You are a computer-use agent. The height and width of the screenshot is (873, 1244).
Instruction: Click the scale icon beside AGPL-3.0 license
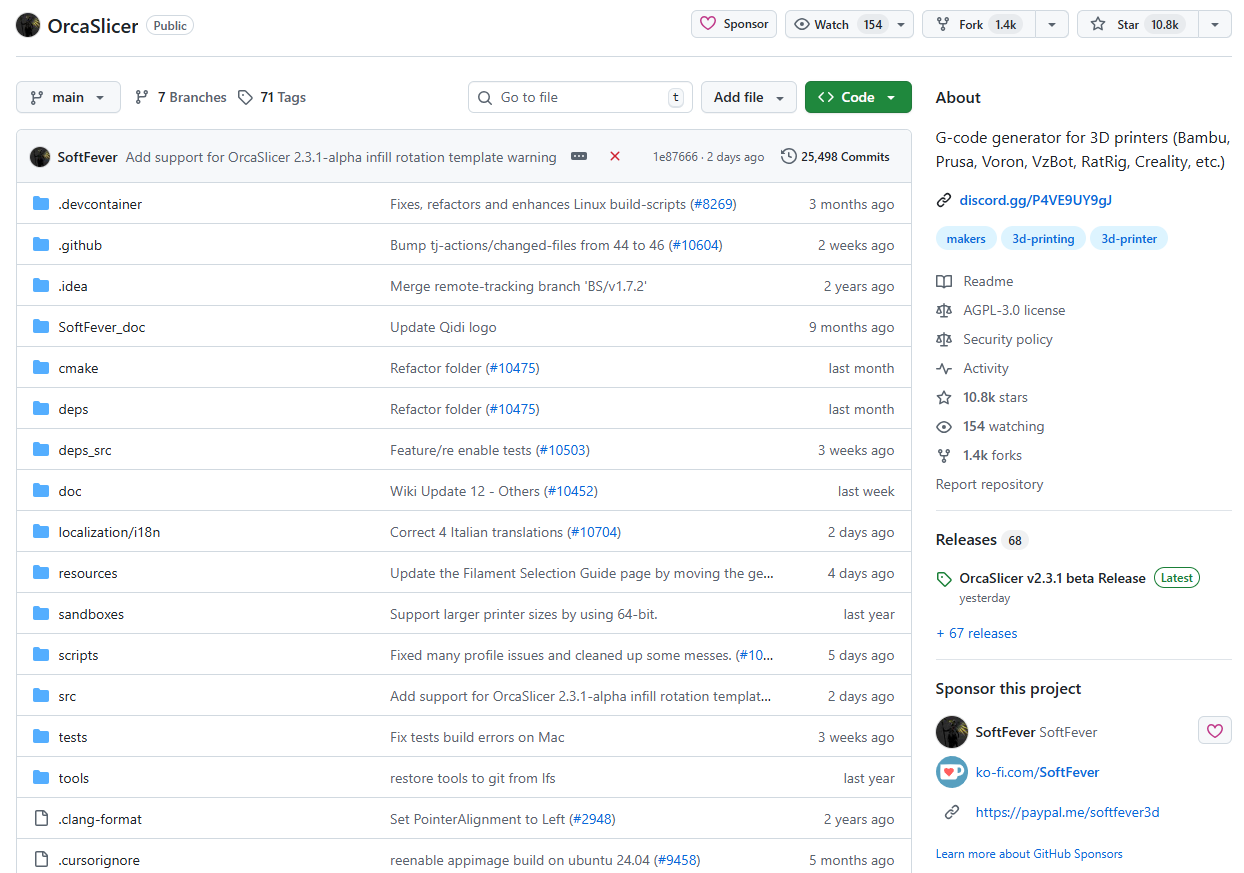pos(944,310)
